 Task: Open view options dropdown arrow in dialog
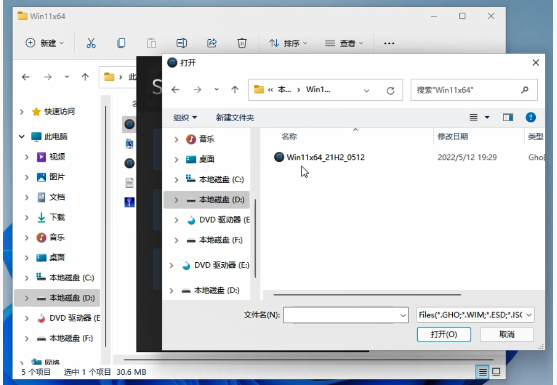487,118
